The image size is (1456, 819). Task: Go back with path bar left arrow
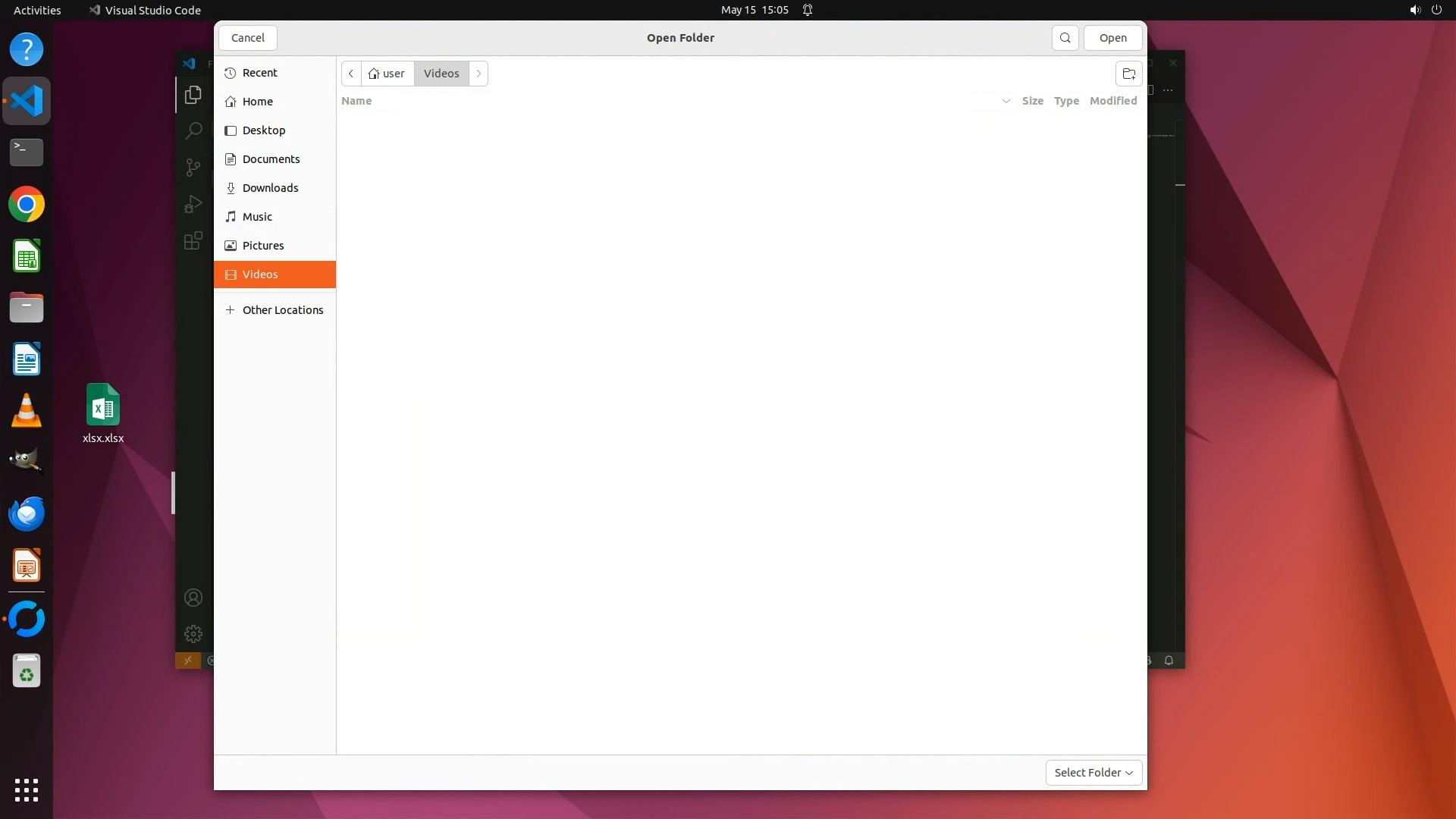[x=351, y=74]
